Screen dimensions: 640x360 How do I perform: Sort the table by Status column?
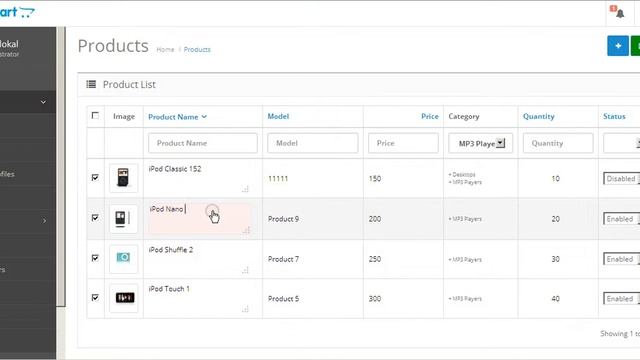[614, 116]
